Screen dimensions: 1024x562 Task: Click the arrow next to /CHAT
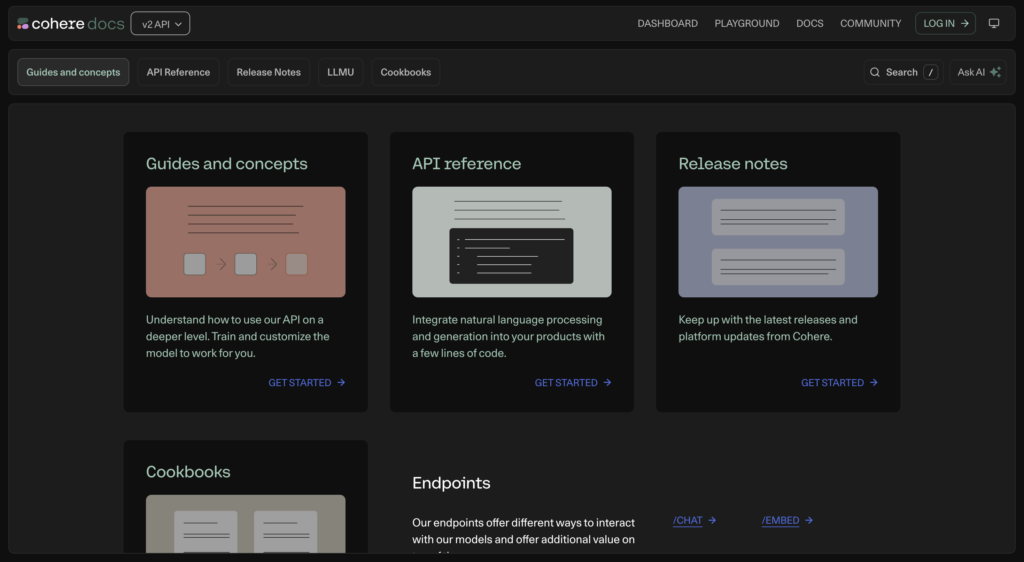[x=712, y=520]
